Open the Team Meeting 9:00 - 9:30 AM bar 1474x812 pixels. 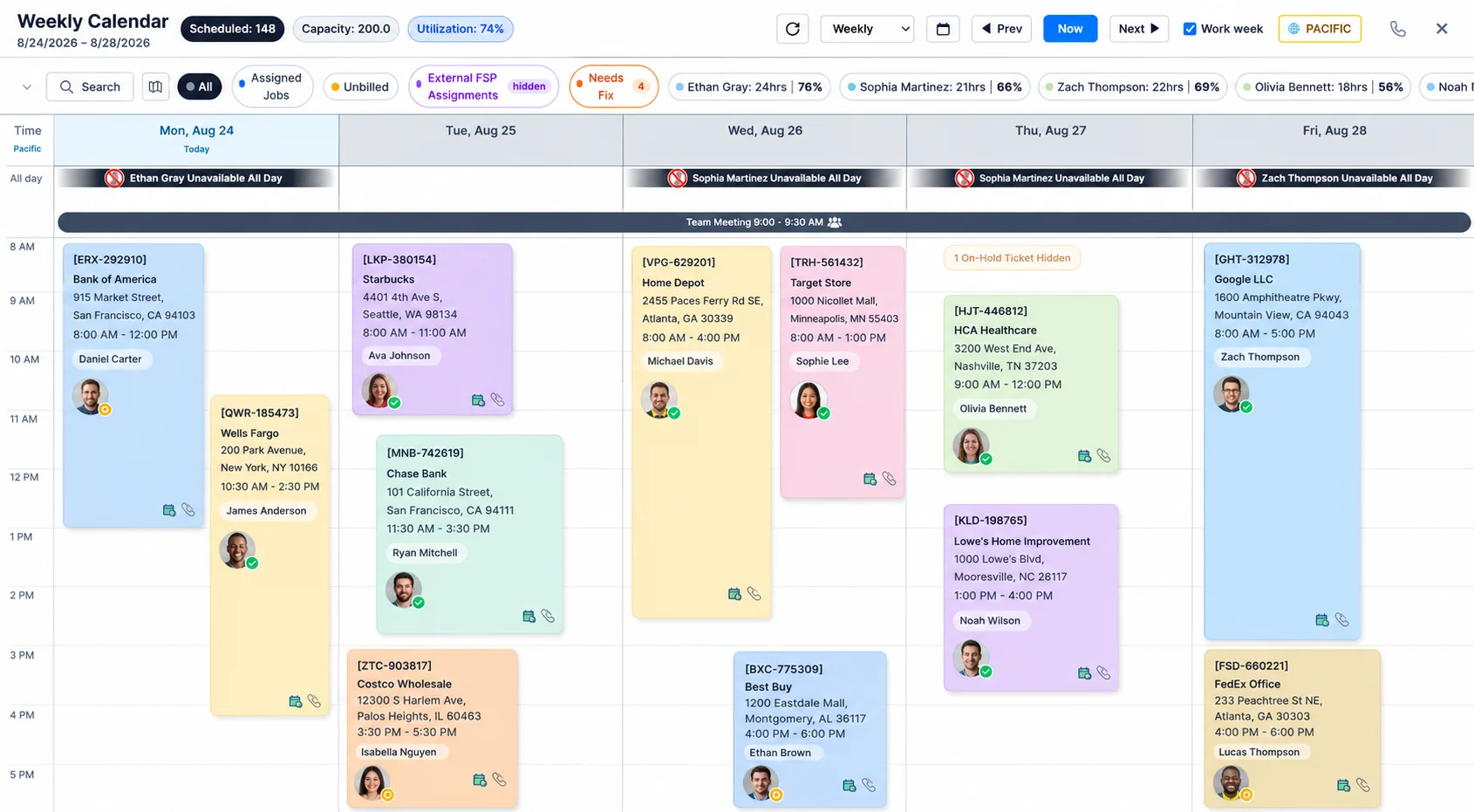tap(764, 222)
